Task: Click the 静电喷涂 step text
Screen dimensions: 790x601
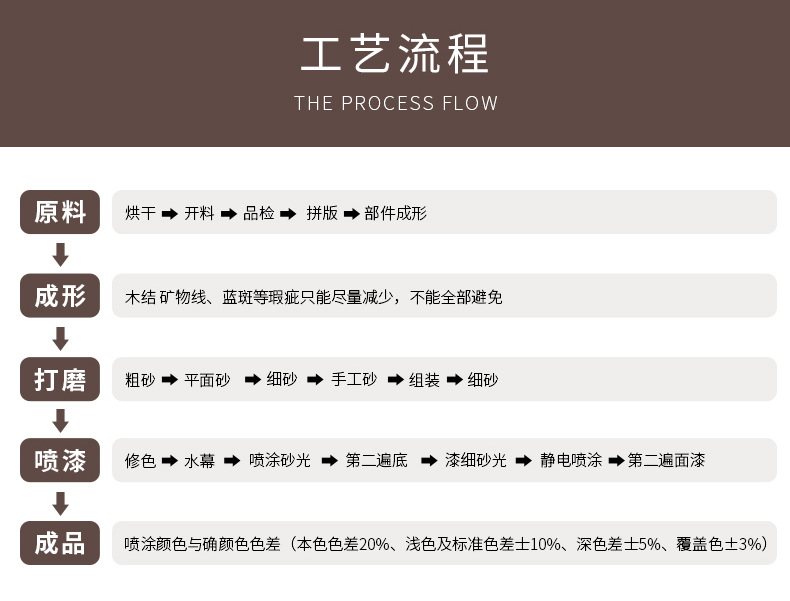Action: [570, 461]
